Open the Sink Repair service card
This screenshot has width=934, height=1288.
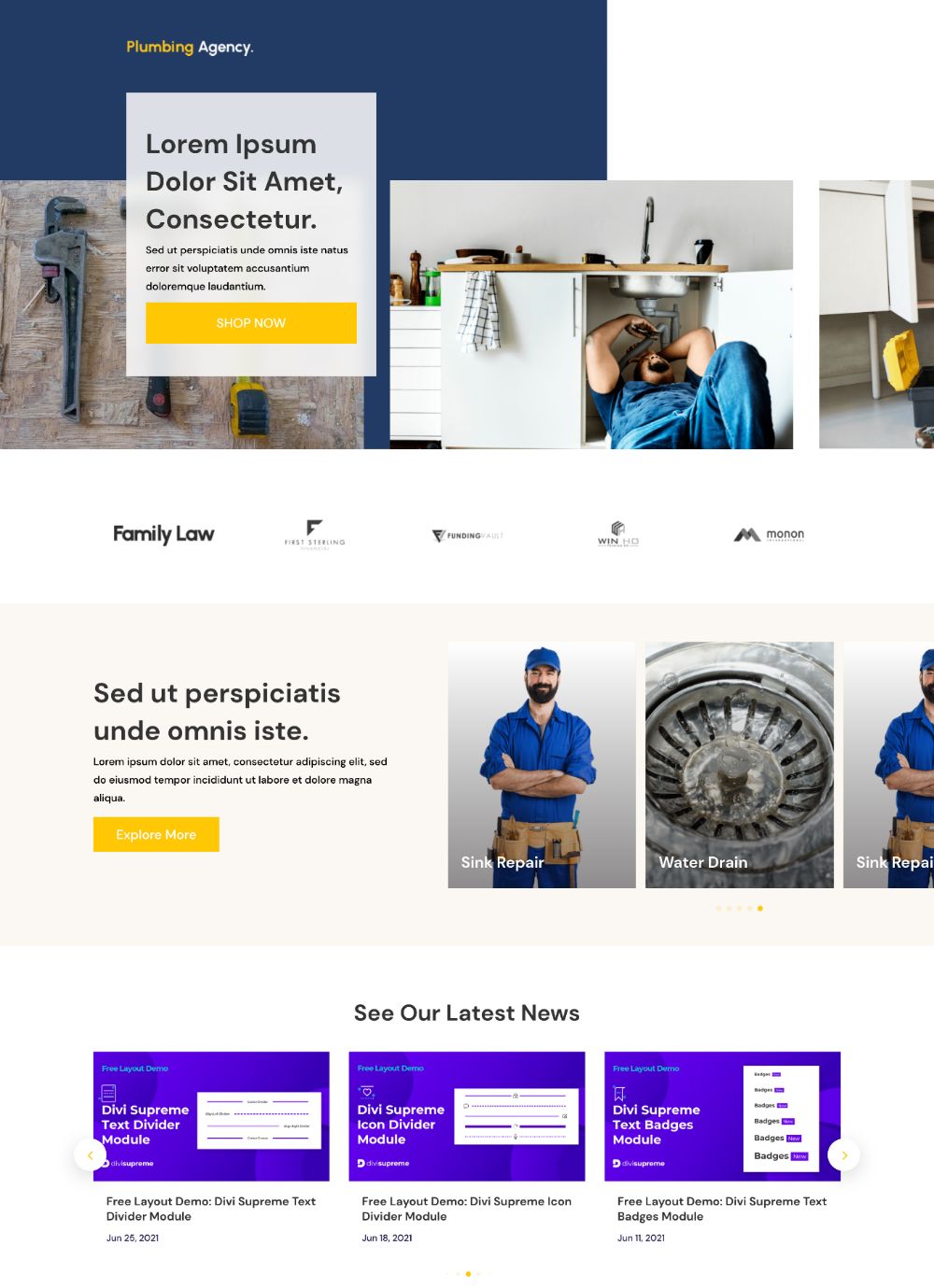(x=542, y=765)
